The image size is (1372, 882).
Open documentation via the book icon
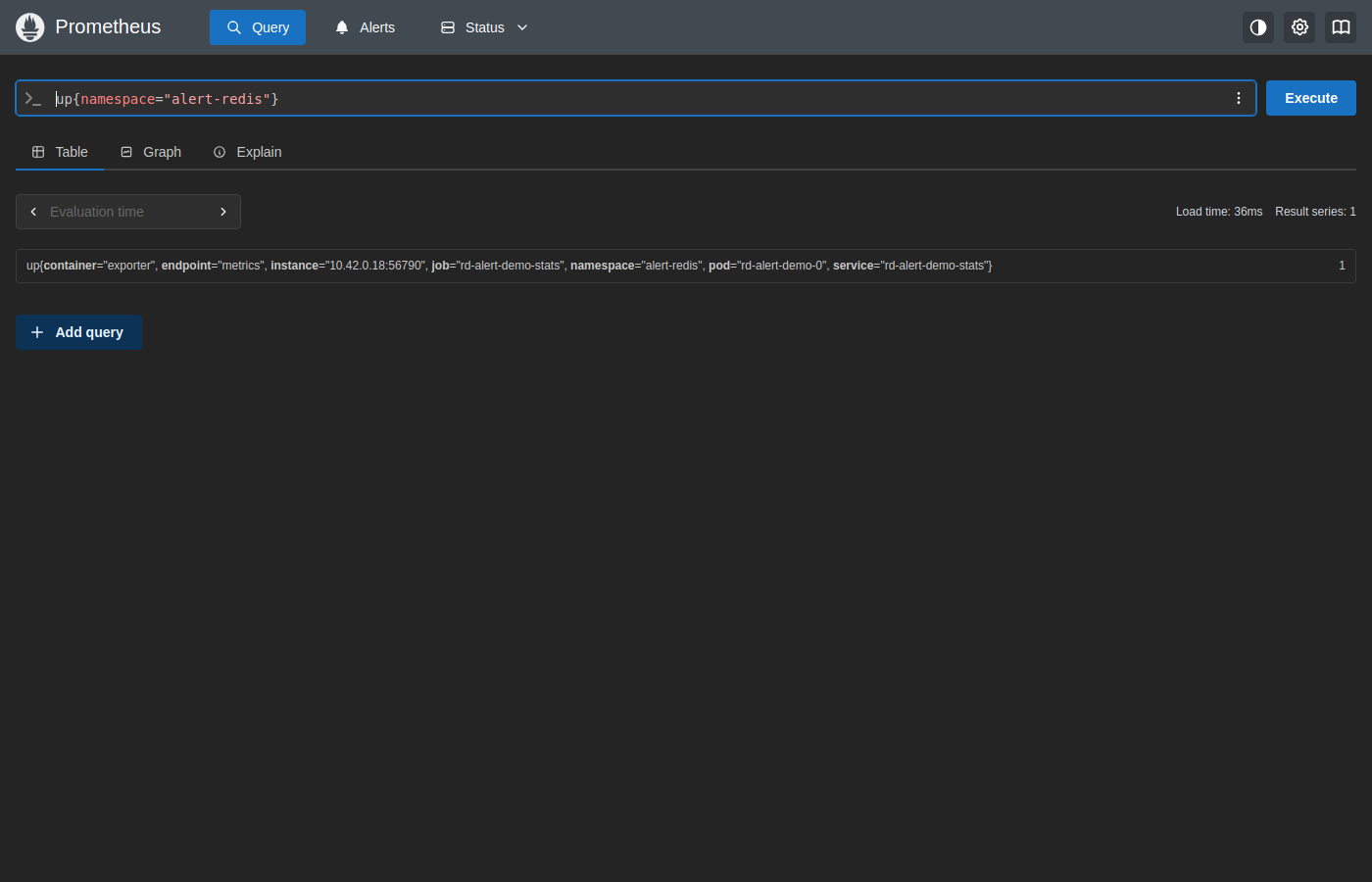click(1341, 27)
